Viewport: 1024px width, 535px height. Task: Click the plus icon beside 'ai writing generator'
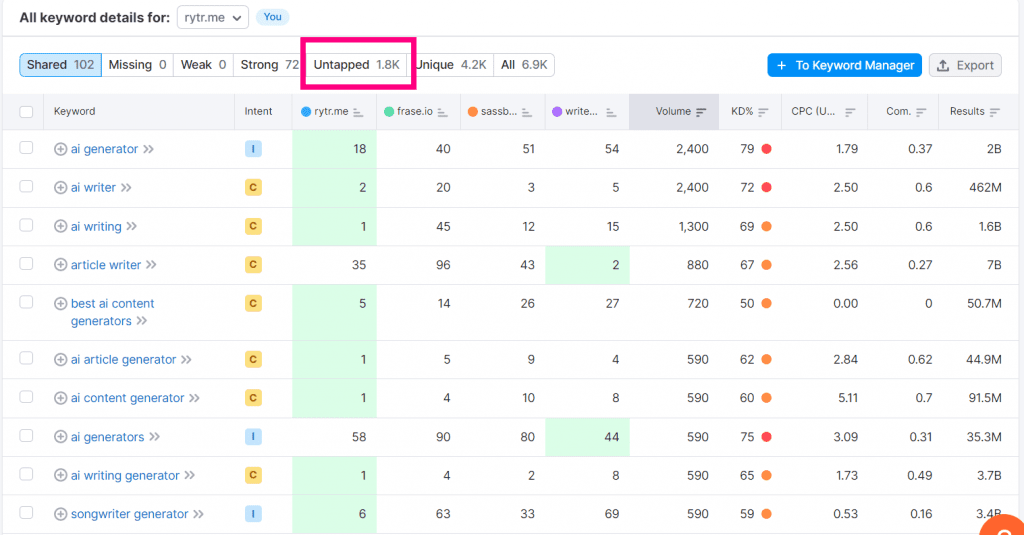tap(60, 475)
